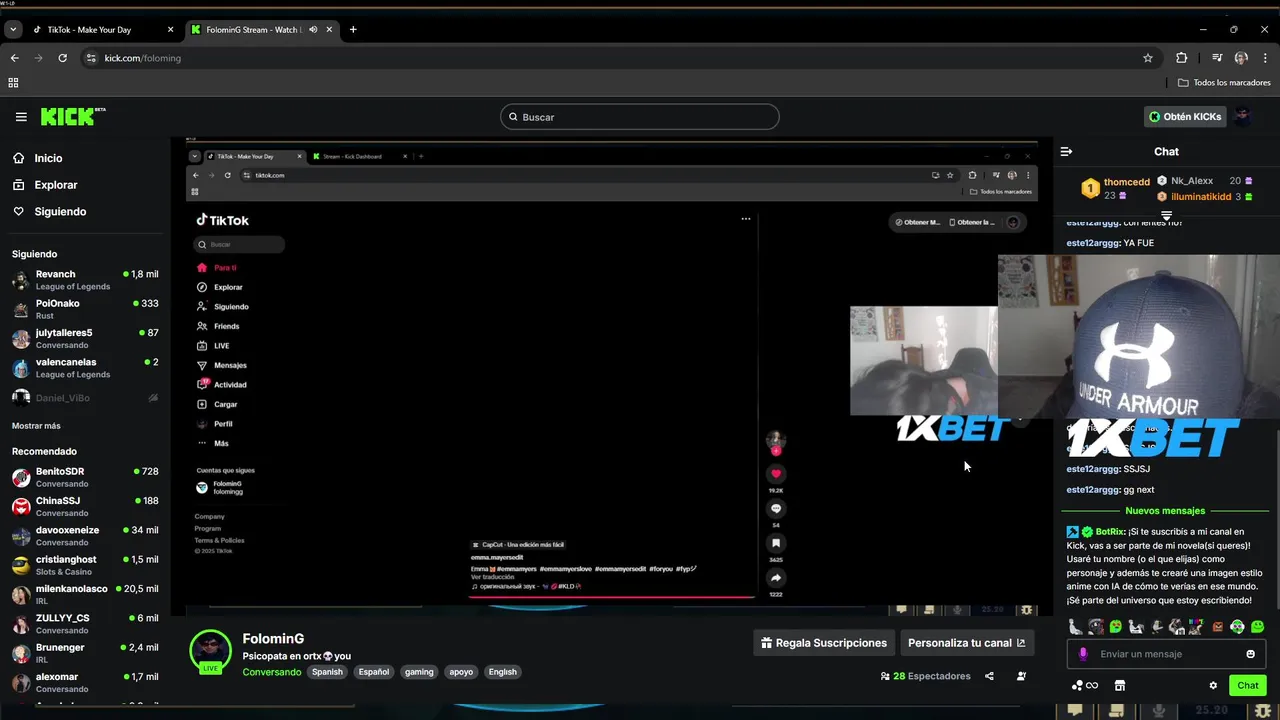Viewport: 1280px width, 720px height.
Task: Open the Kick sidebar hamburger menu
Action: tap(21, 117)
